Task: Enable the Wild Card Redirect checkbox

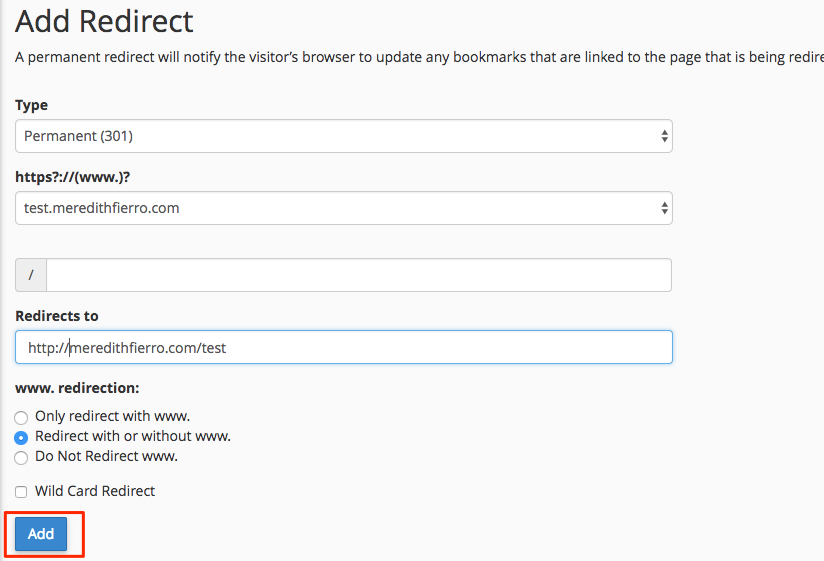Action: point(21,492)
